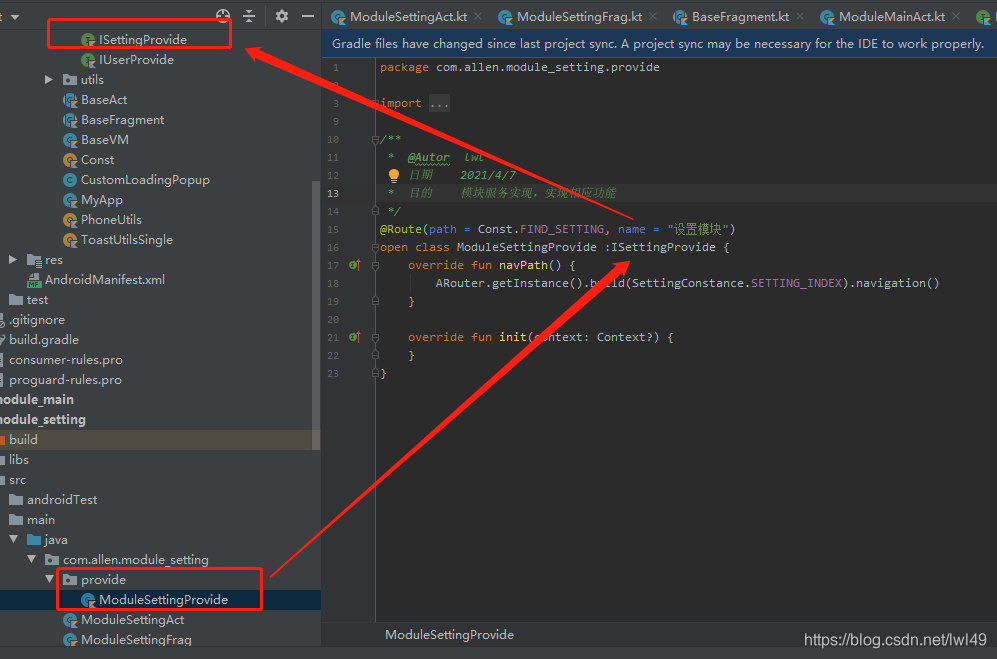The width and height of the screenshot is (997, 659).
Task: Click the intention lightbulb on line 12
Action: [x=394, y=175]
